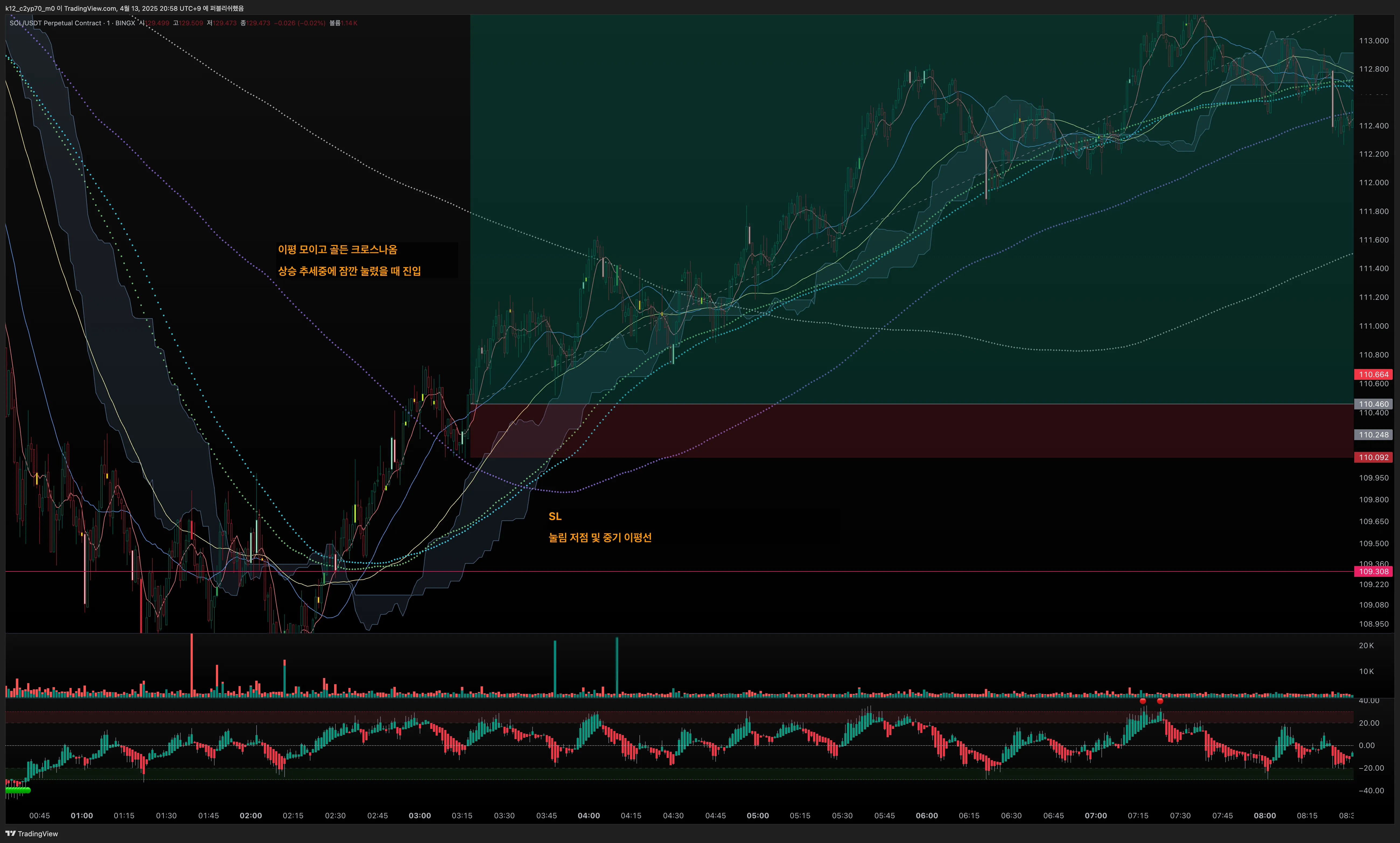Screen dimensions: 1400x843
Task: Click the pink 109.308 horizontal line on chart
Action: 680,571
